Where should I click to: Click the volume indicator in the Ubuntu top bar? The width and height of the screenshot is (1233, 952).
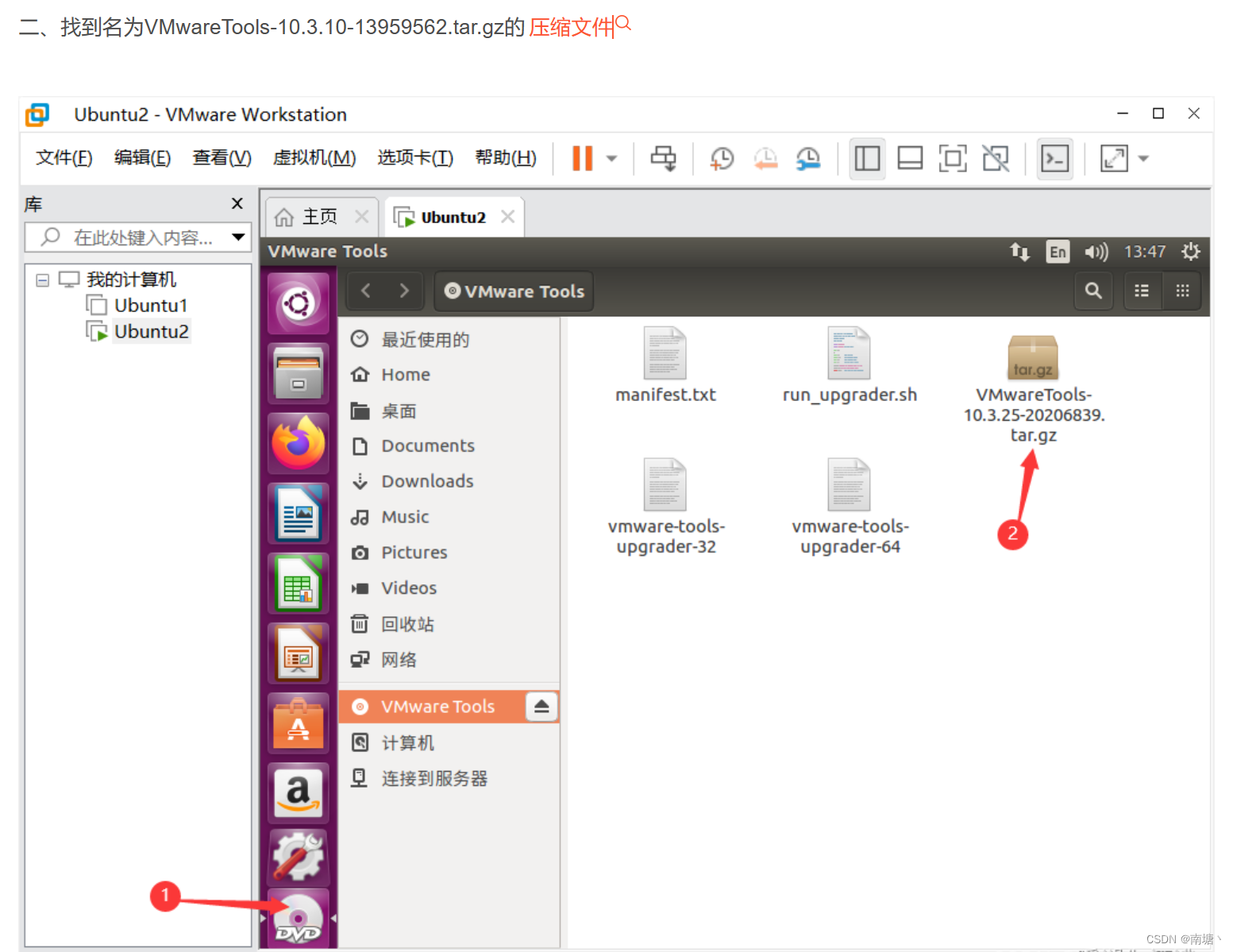(x=1096, y=252)
